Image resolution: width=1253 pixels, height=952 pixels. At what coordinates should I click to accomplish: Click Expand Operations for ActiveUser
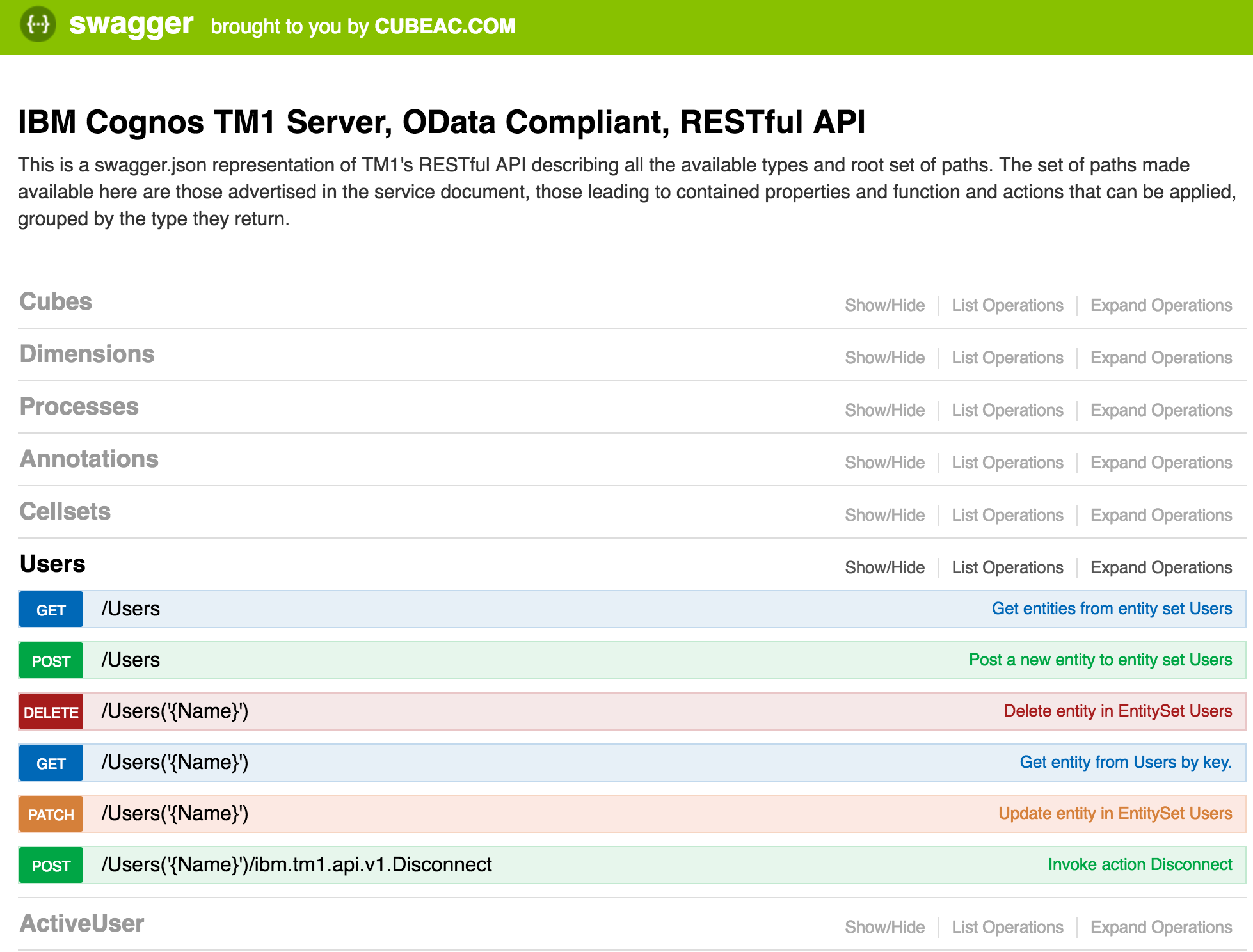(x=1161, y=927)
